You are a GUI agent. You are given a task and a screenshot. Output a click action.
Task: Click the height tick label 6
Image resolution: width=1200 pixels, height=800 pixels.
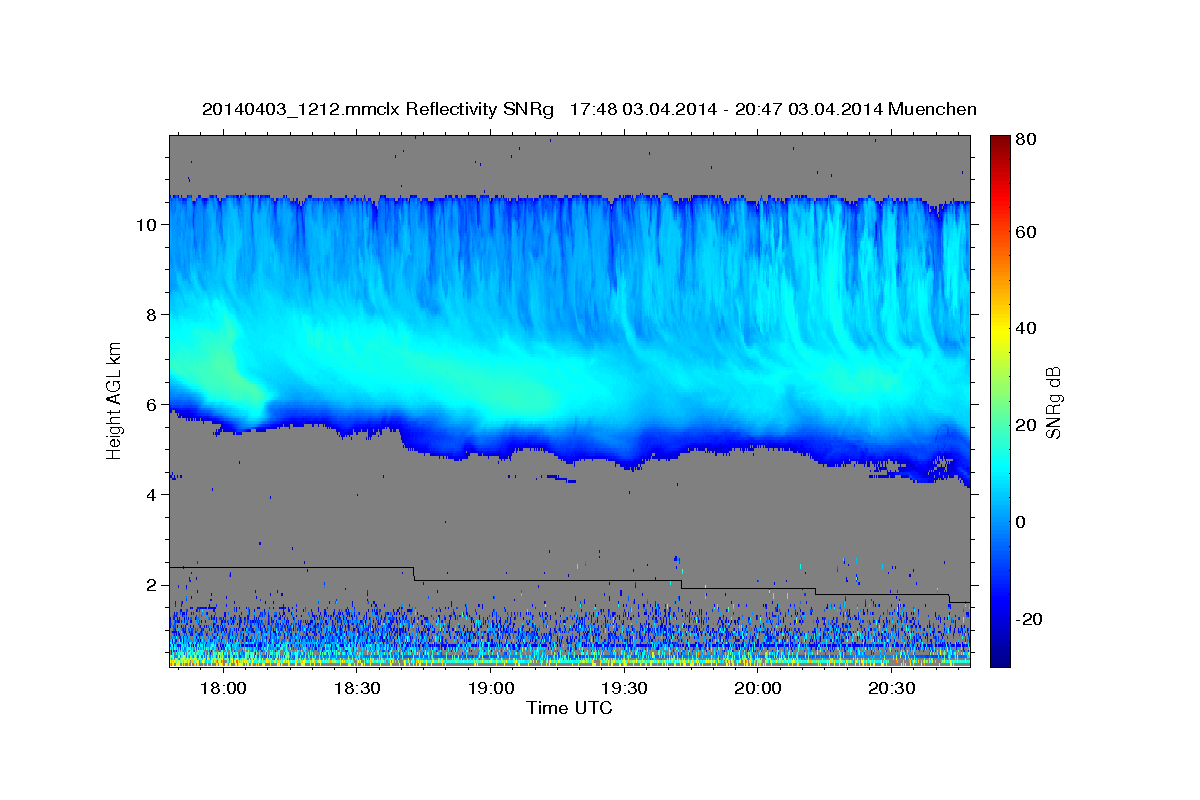click(x=153, y=405)
